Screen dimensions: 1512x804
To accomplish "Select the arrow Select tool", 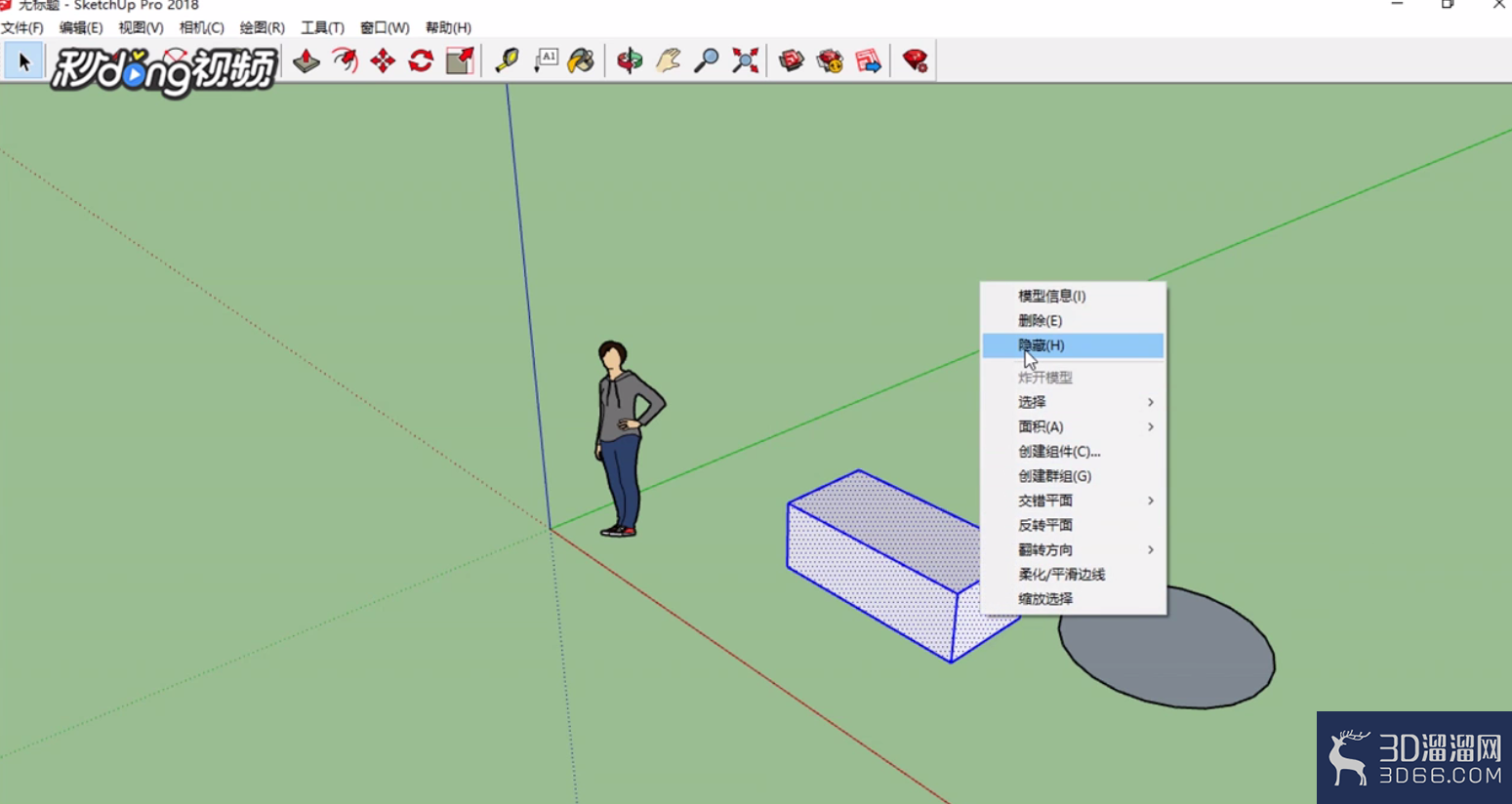I will coord(23,61).
